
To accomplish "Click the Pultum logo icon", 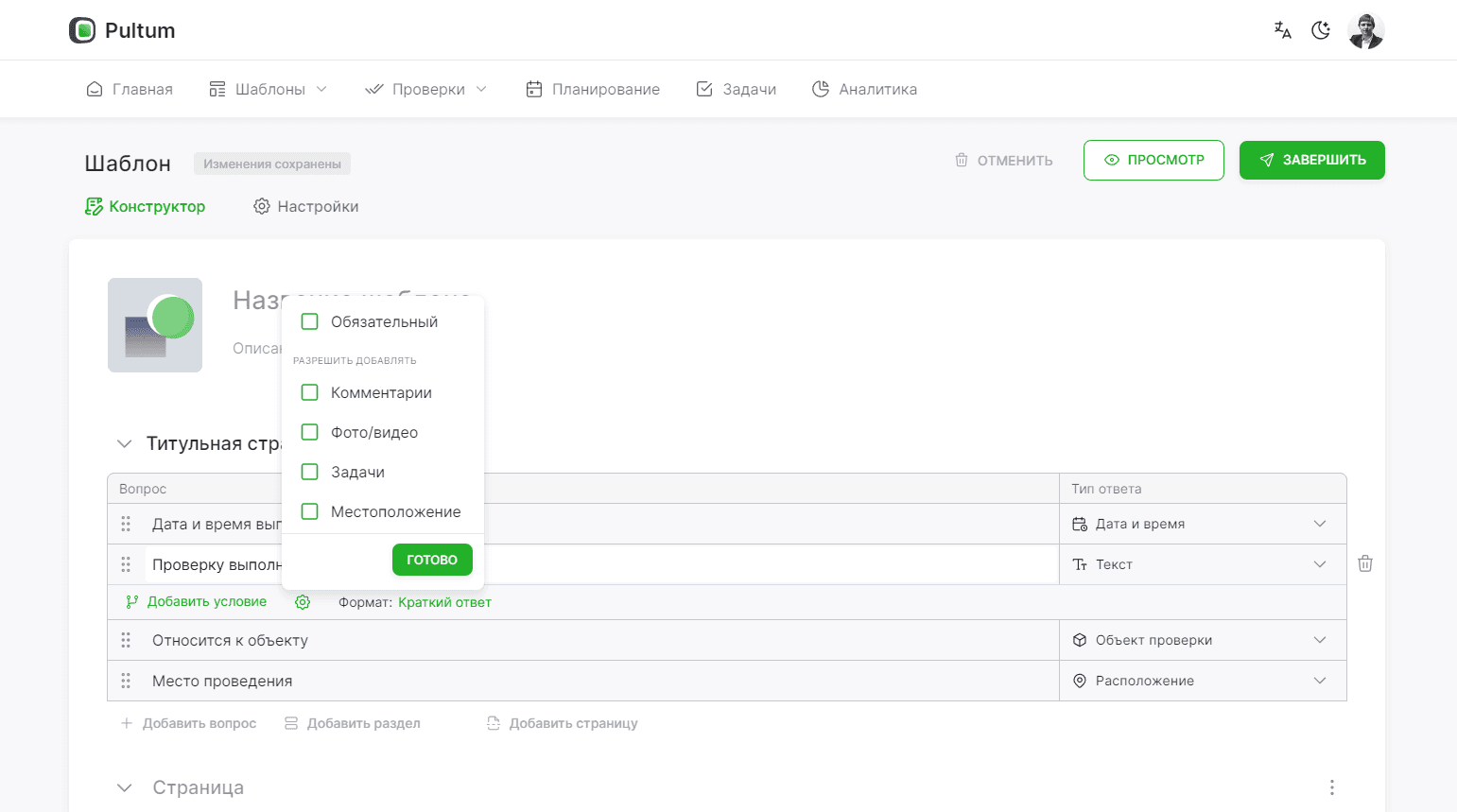I will click(82, 30).
